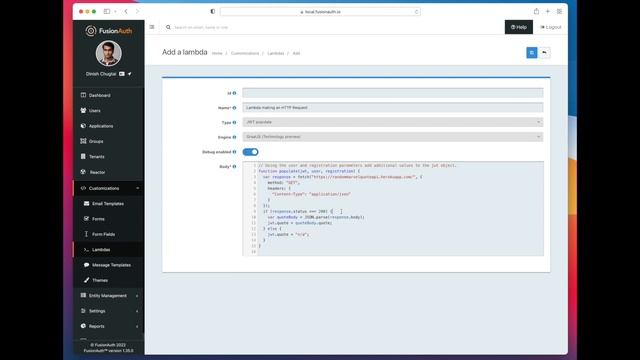The image size is (640, 360).
Task: Click the info icon next to Body label
Action: pyautogui.click(x=234, y=167)
